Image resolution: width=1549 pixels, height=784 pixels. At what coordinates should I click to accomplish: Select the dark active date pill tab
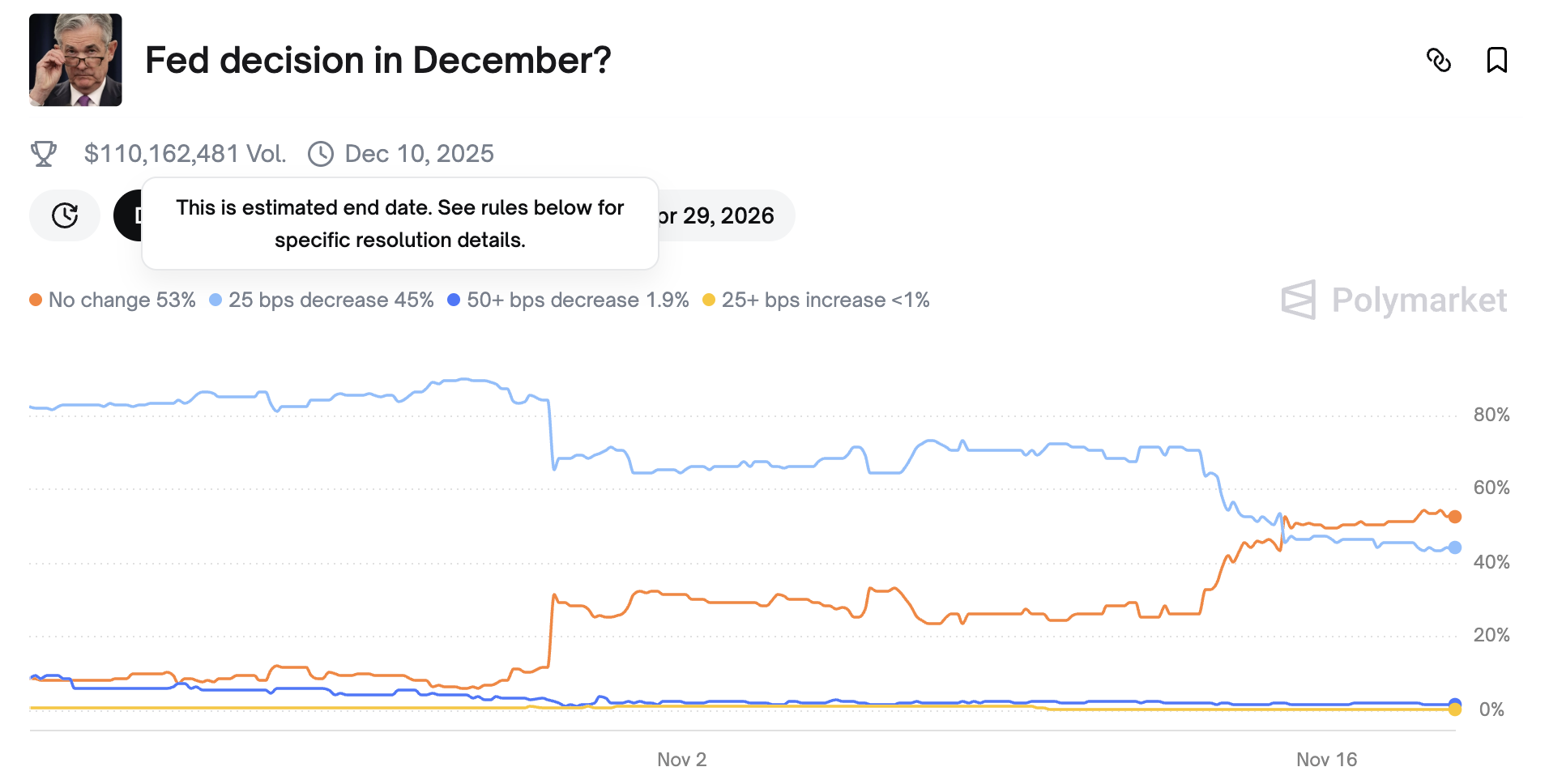click(x=128, y=215)
